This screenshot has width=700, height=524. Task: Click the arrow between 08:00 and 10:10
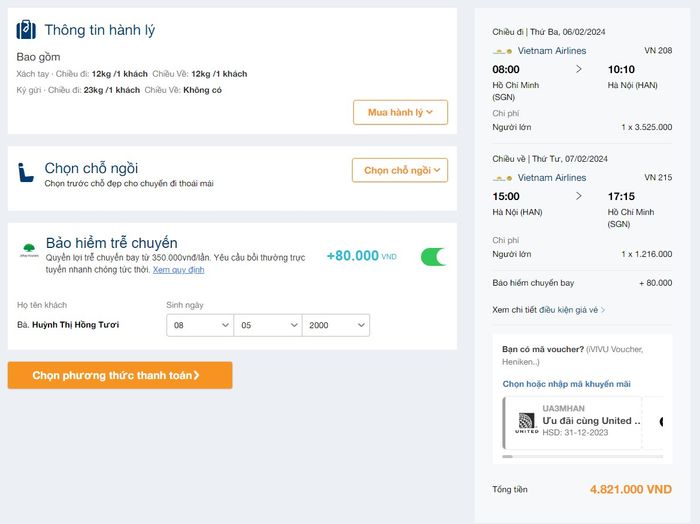578,69
